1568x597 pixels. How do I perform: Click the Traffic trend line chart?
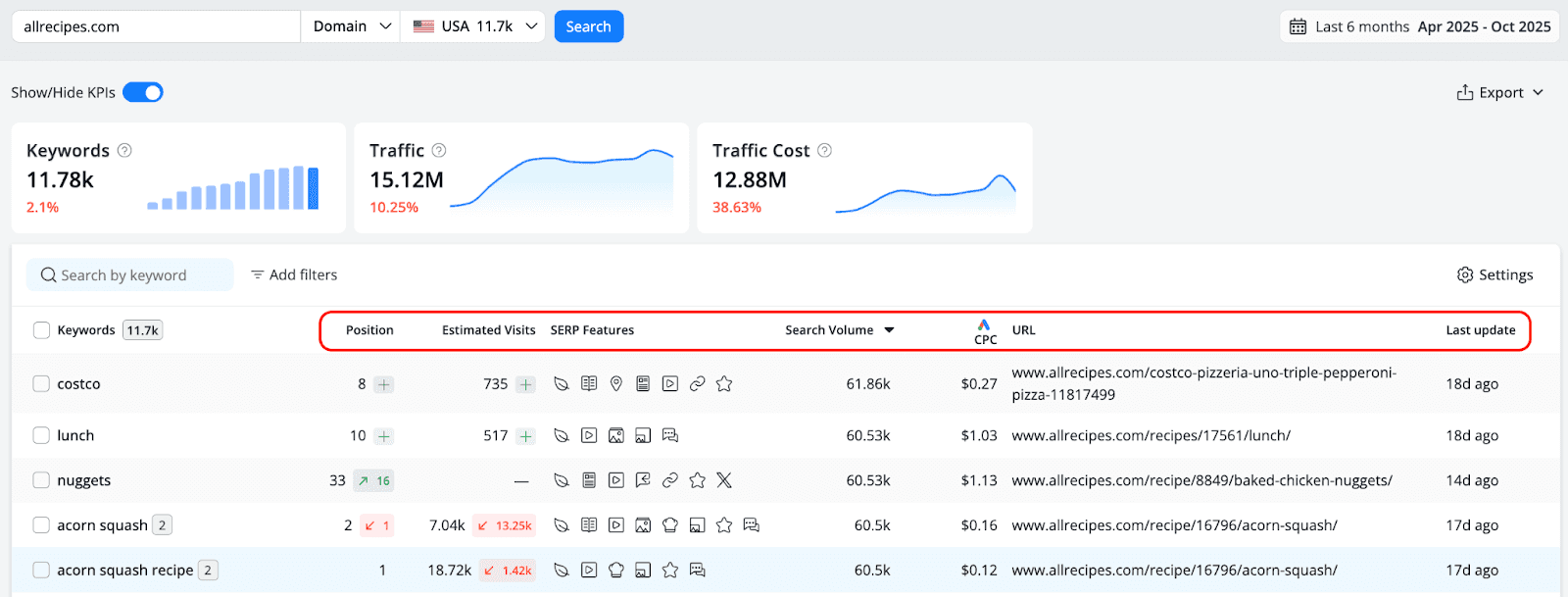(562, 178)
